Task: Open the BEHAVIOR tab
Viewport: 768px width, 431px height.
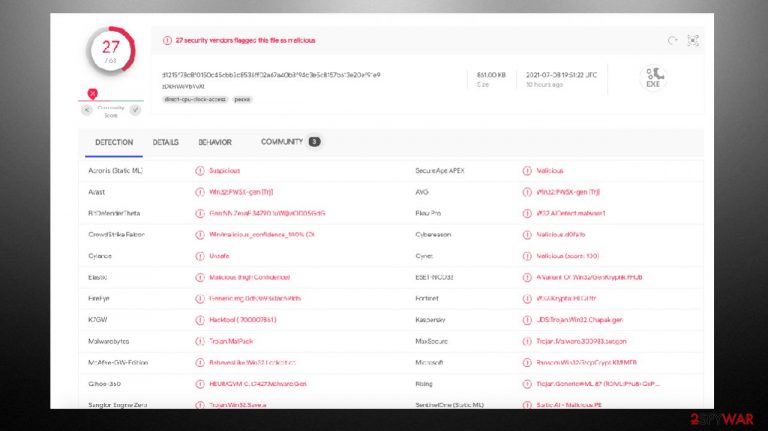Action: click(215, 143)
